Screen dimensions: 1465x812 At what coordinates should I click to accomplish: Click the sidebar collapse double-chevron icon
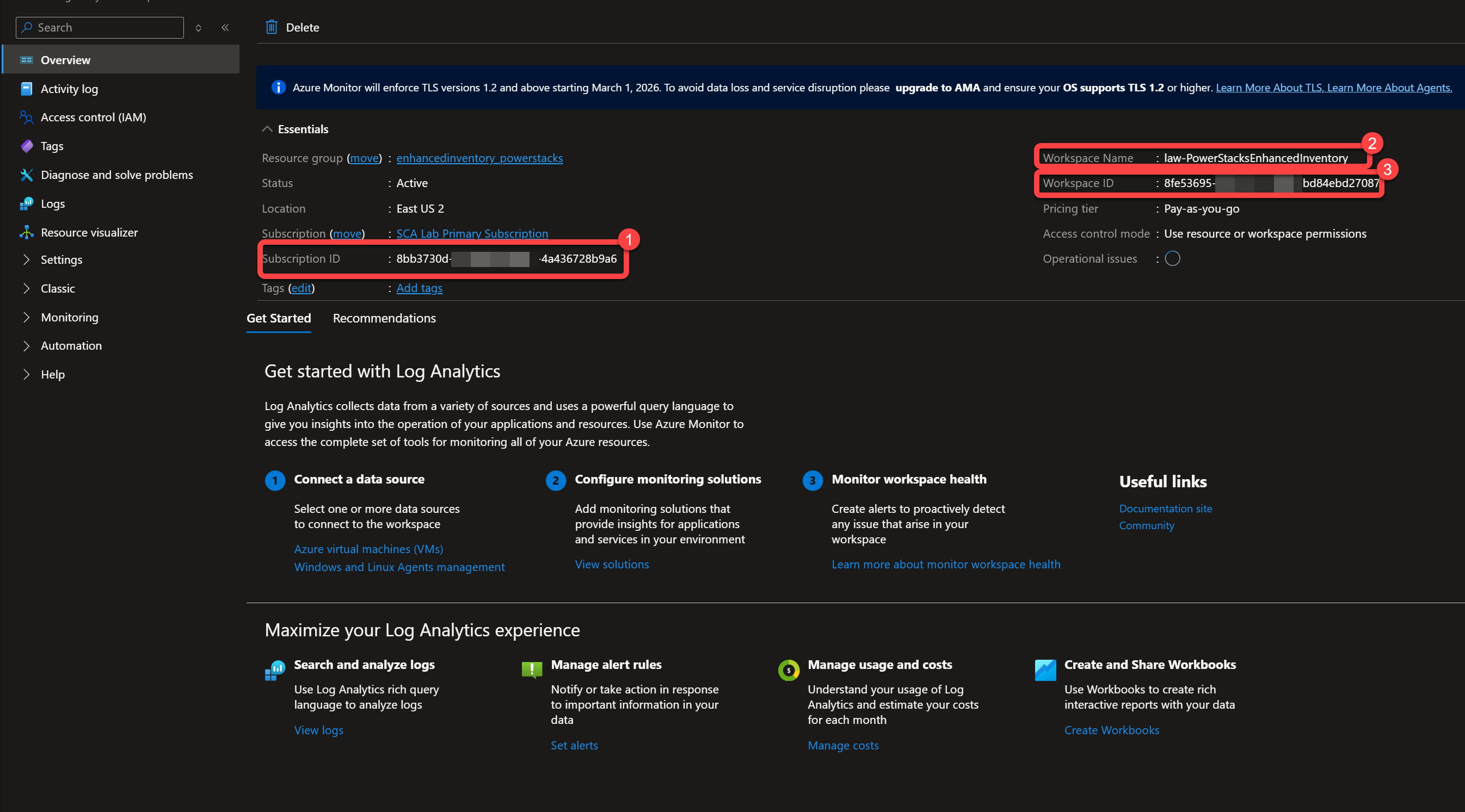click(x=225, y=27)
